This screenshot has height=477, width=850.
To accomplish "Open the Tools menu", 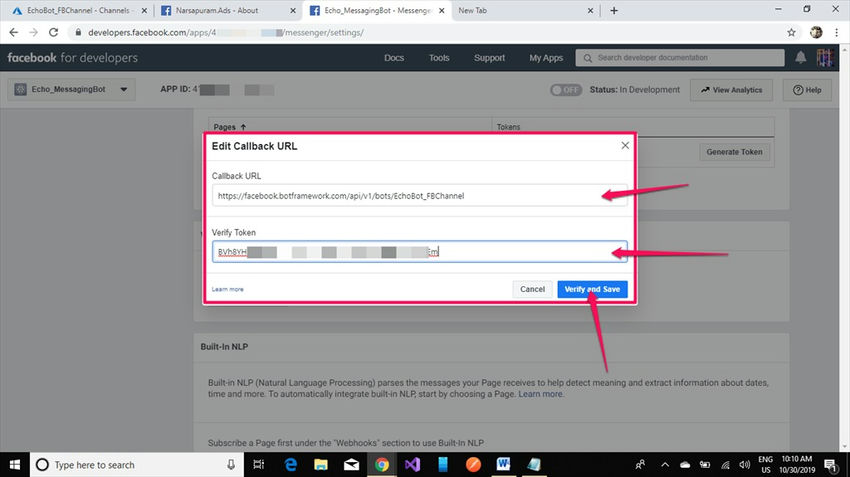I will tap(439, 57).
